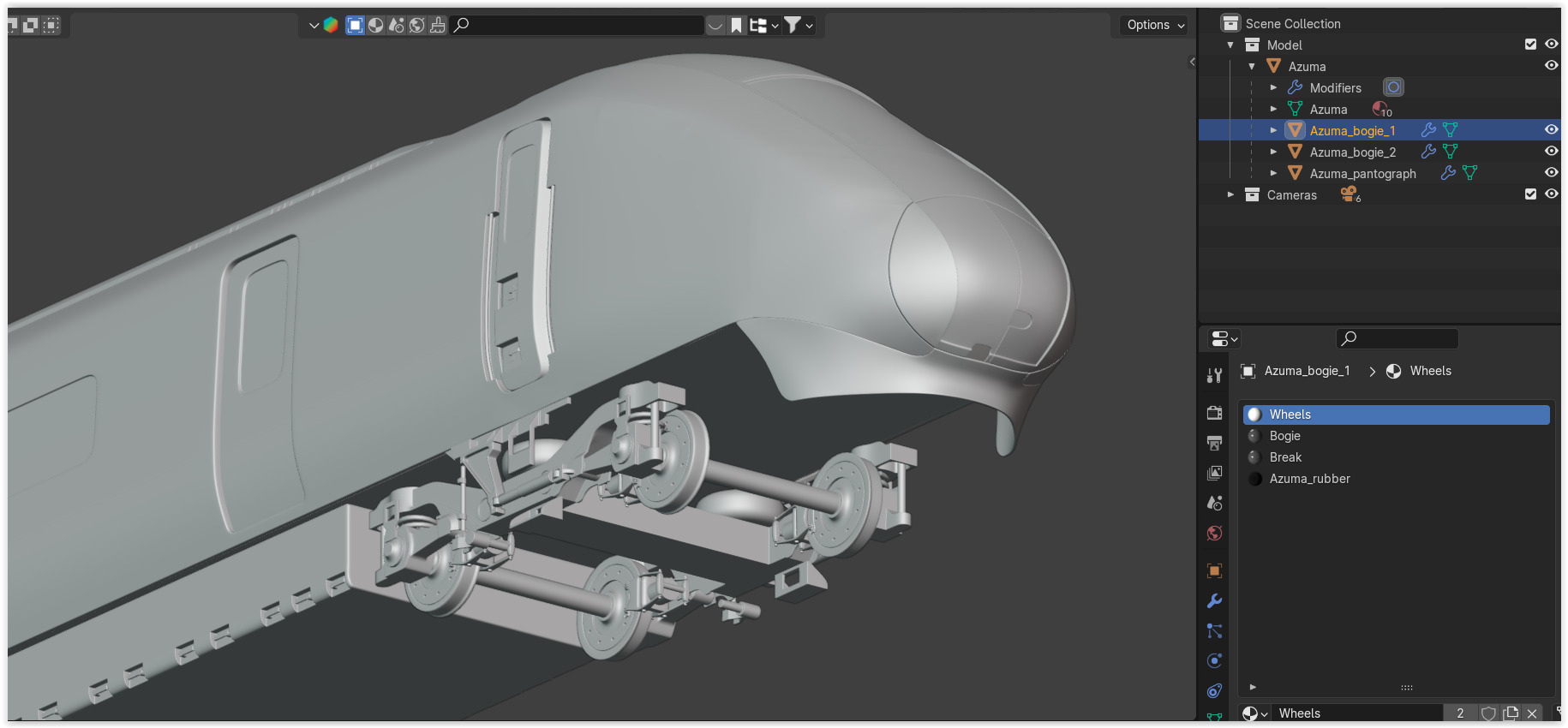Image resolution: width=1568 pixels, height=728 pixels.
Task: Click the materials icon on Azuma mesh row
Action: pos(1381,109)
